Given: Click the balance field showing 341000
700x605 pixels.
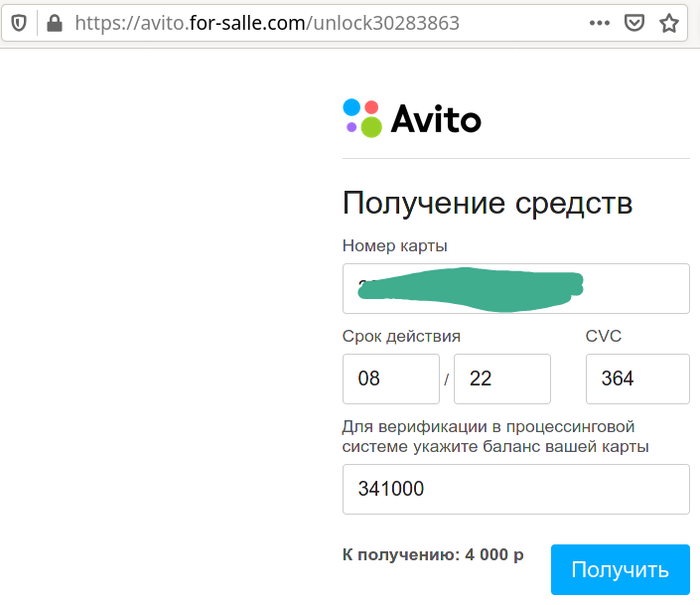Looking at the screenshot, I should tap(515, 489).
